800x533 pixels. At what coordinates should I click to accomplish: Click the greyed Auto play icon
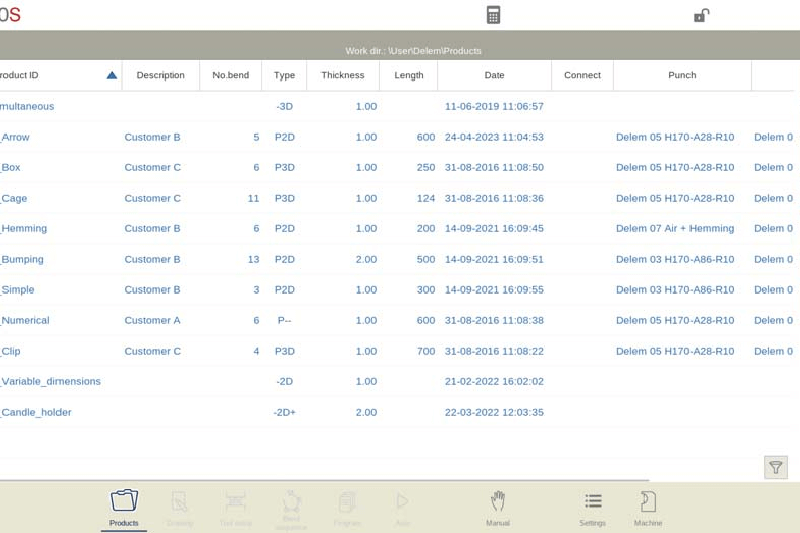tap(402, 504)
